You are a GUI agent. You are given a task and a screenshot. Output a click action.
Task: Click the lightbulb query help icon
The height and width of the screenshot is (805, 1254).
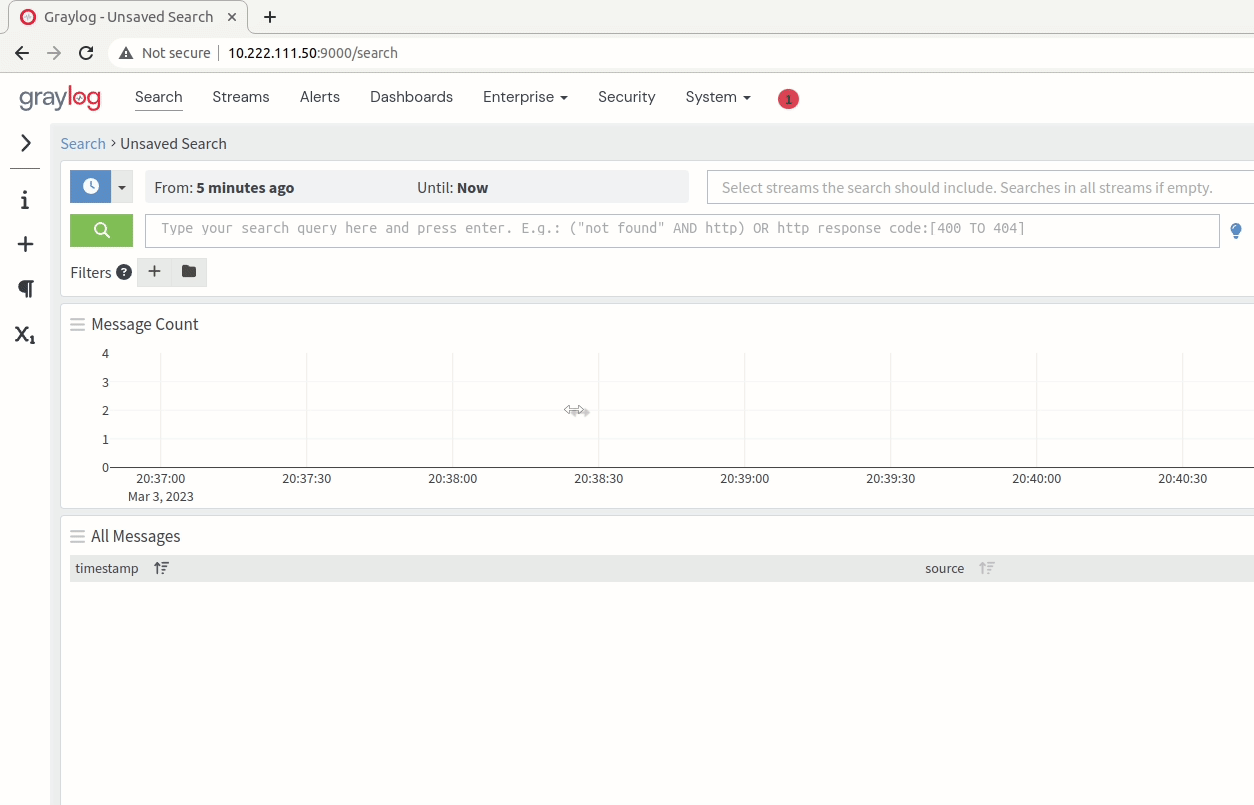click(x=1236, y=231)
